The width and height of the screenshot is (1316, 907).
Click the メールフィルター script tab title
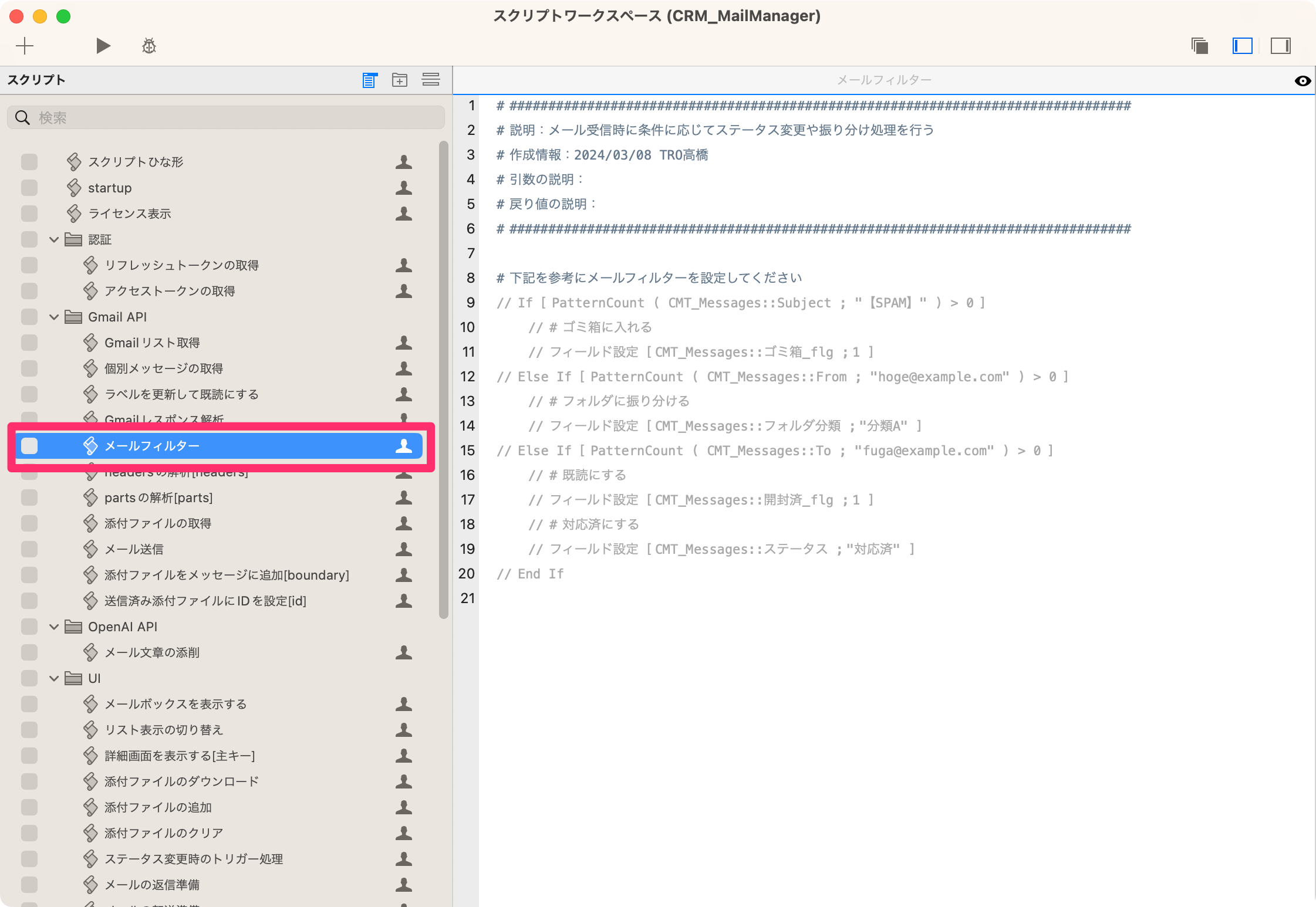point(884,80)
